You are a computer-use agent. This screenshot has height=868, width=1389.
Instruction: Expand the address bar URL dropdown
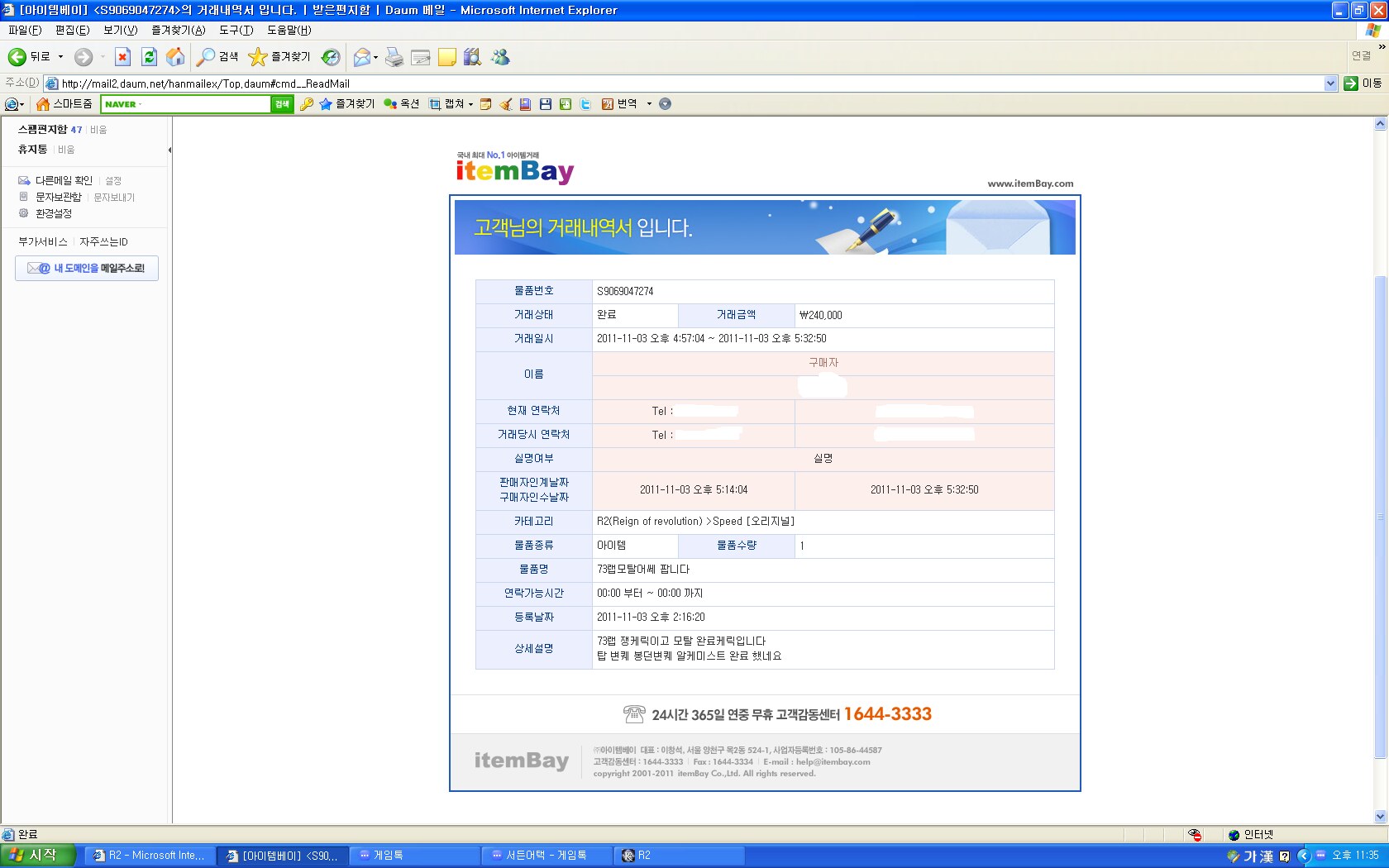coord(1330,83)
